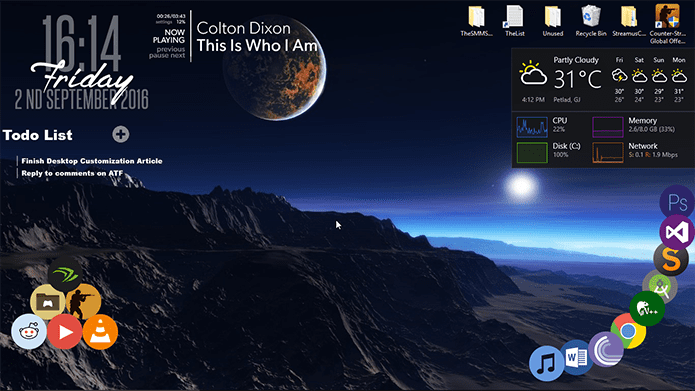Click the Network activity graph
This screenshot has height=391, width=695.
(x=608, y=152)
